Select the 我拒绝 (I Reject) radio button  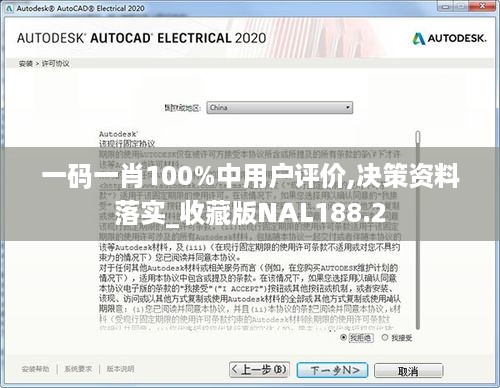[343, 338]
